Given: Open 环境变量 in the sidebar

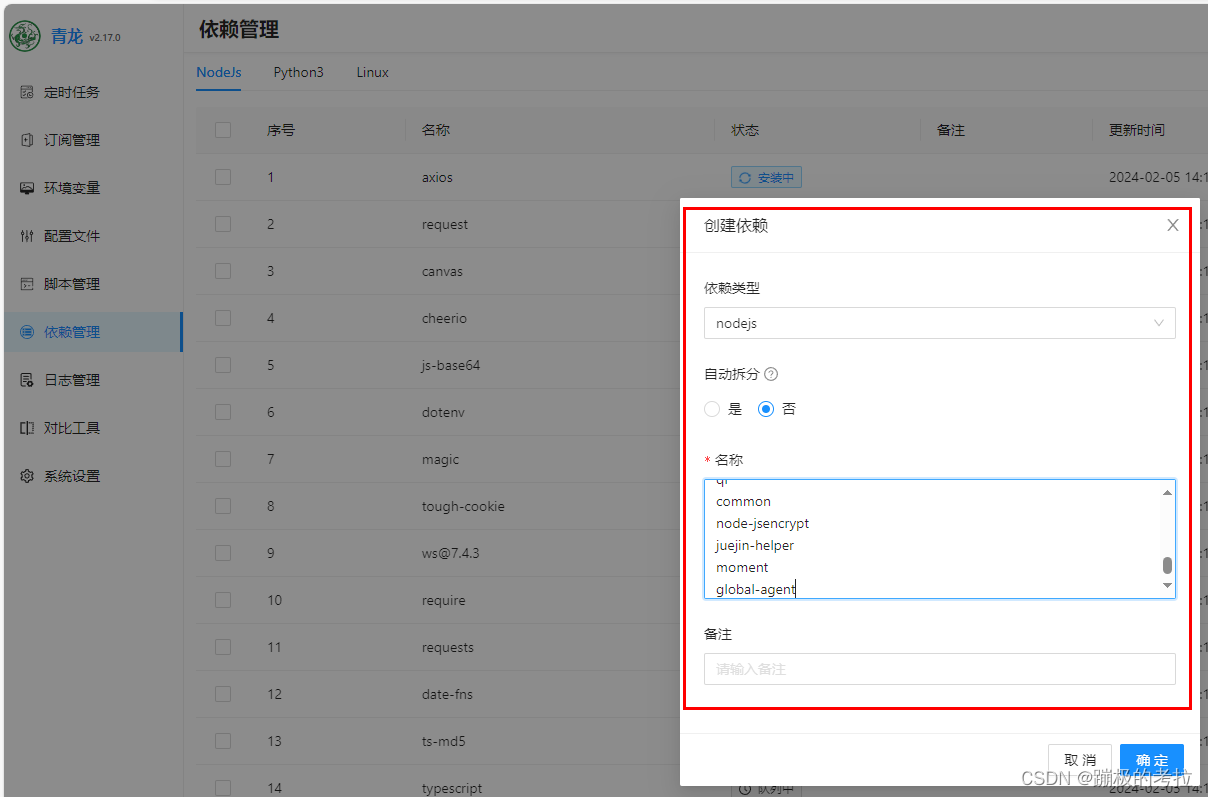Looking at the screenshot, I should coord(92,188).
